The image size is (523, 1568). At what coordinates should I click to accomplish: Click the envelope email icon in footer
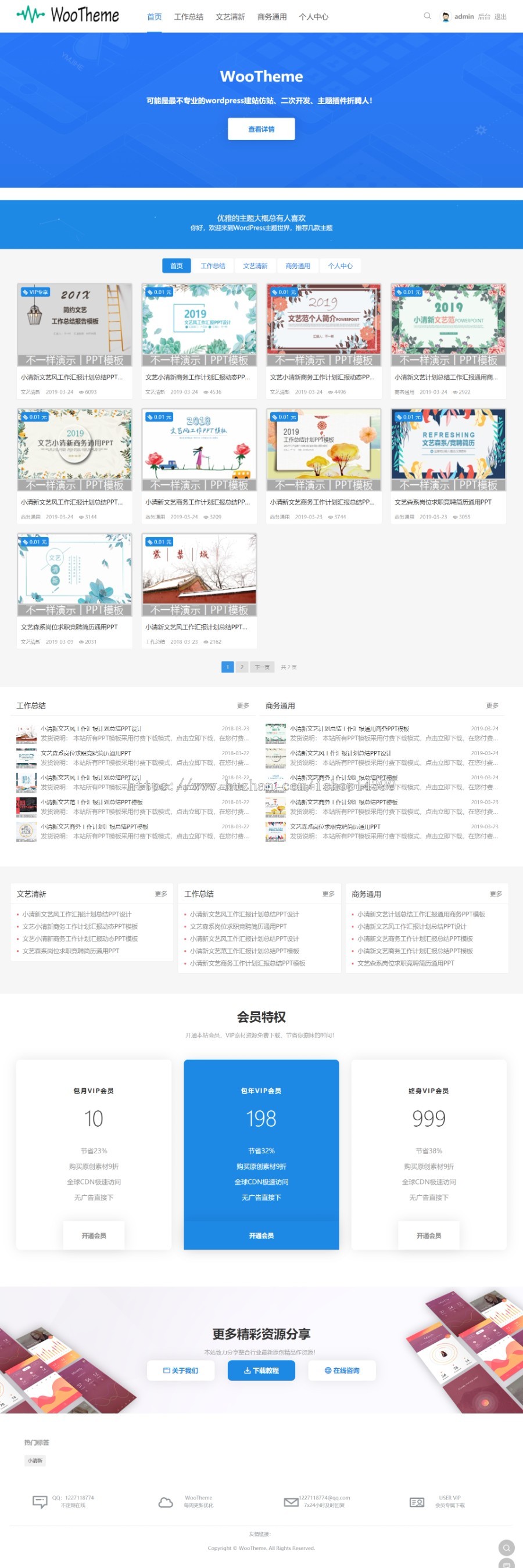coord(291,1502)
